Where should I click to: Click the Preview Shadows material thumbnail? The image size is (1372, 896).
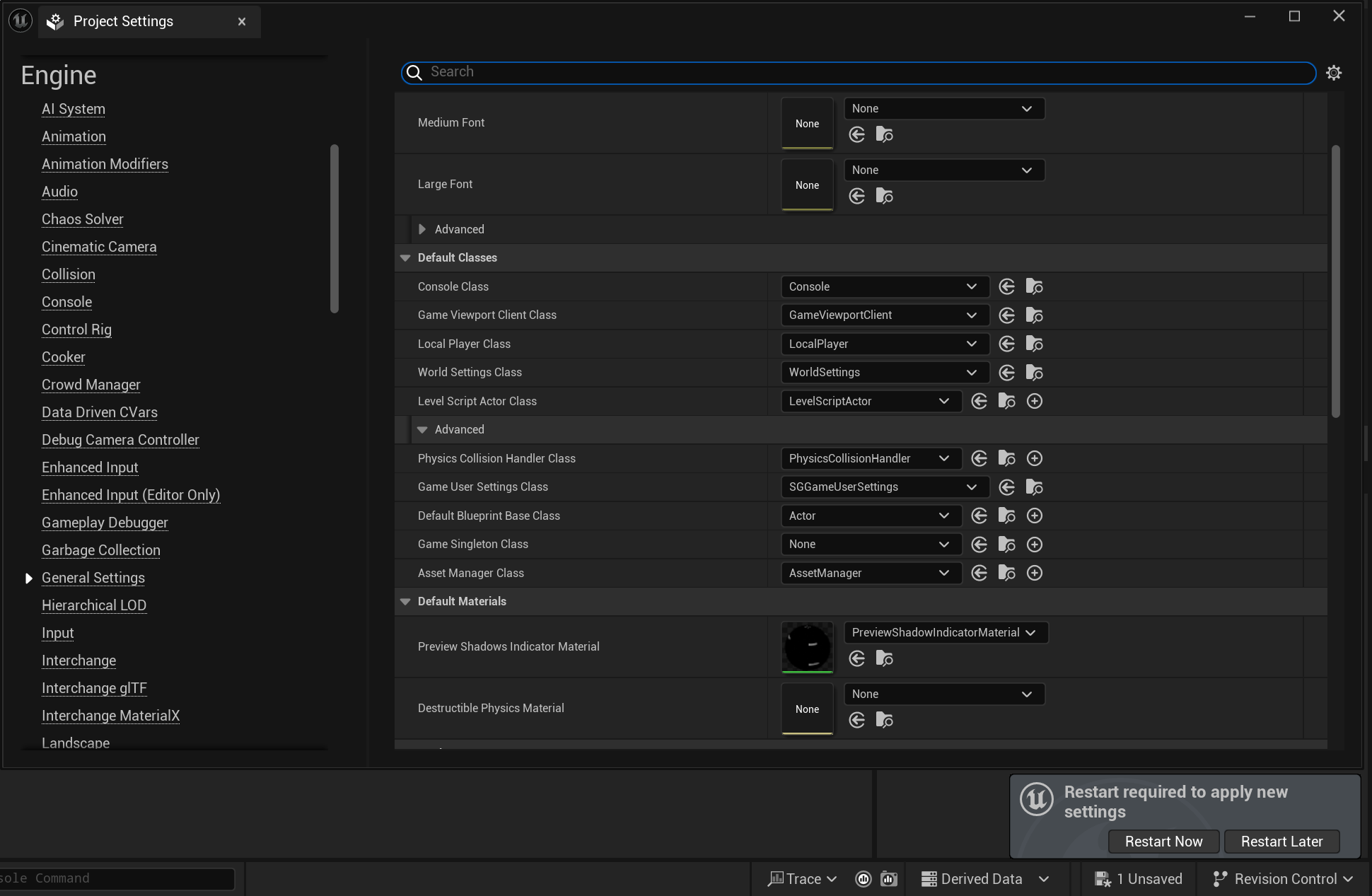pos(806,646)
